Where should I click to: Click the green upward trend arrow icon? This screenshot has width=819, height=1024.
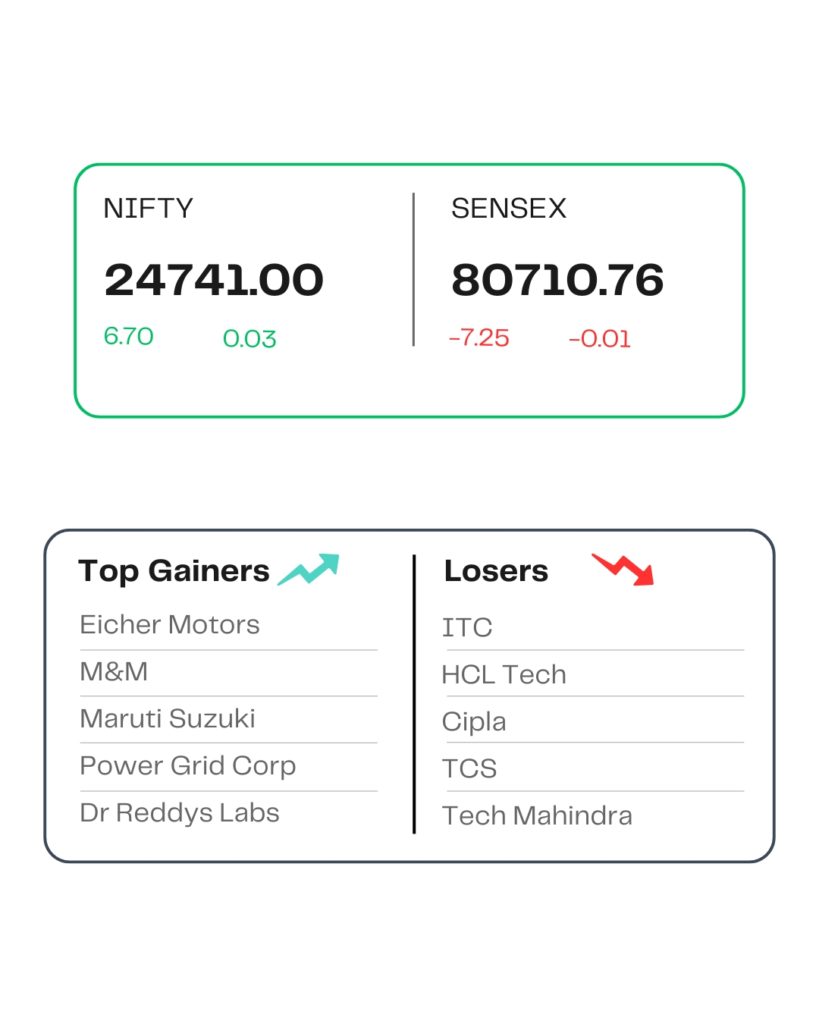(308, 569)
